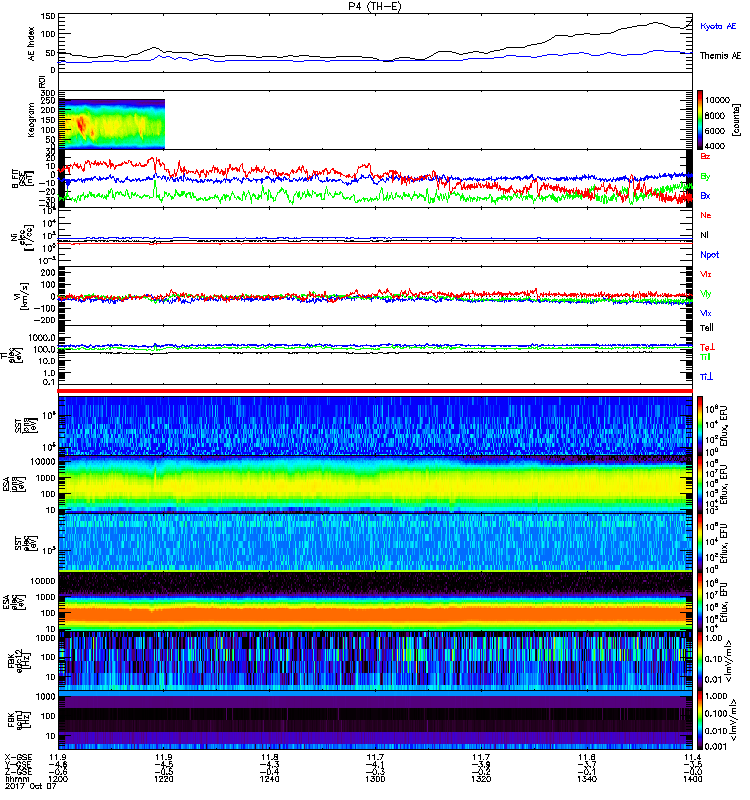750x800 pixels.
Task: Click the ESA electron energy spectrogram panel
Action: click(376, 601)
